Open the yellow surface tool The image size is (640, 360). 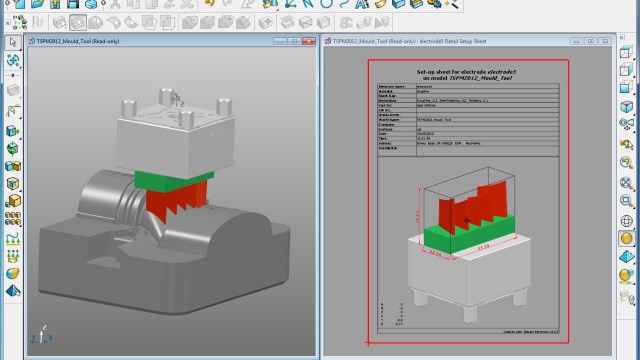coord(380,4)
